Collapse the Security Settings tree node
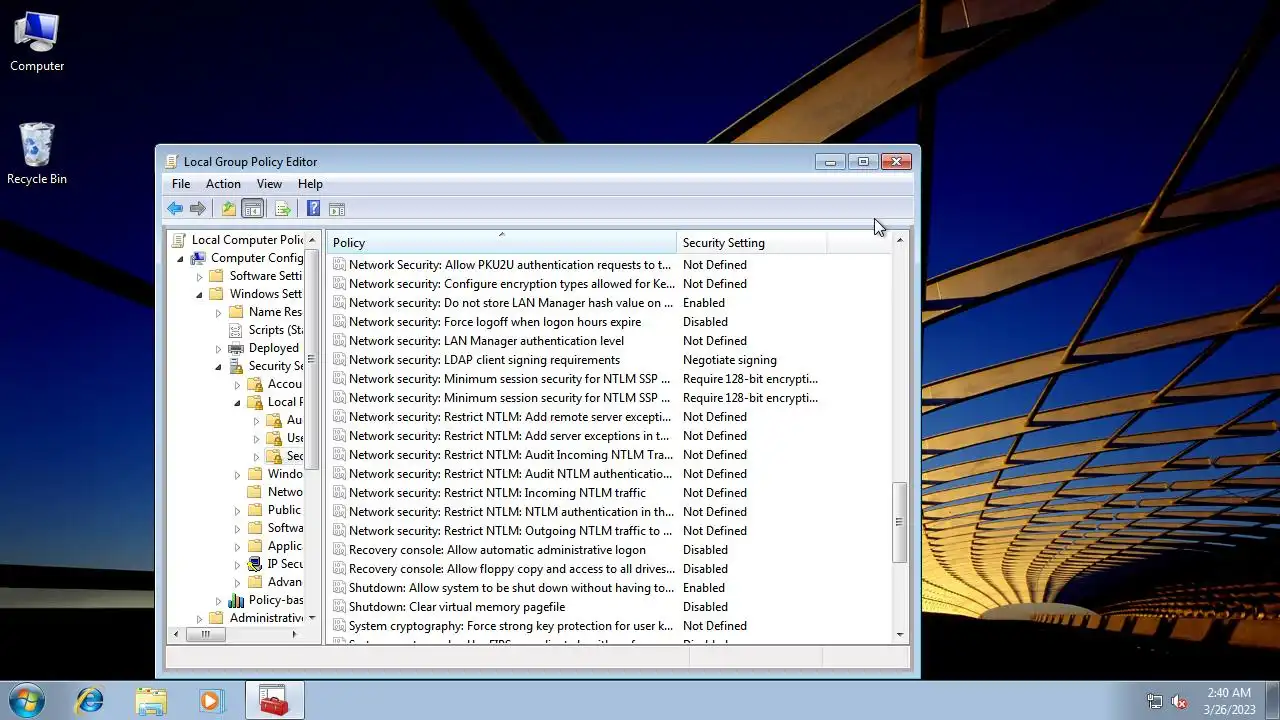 click(219, 366)
